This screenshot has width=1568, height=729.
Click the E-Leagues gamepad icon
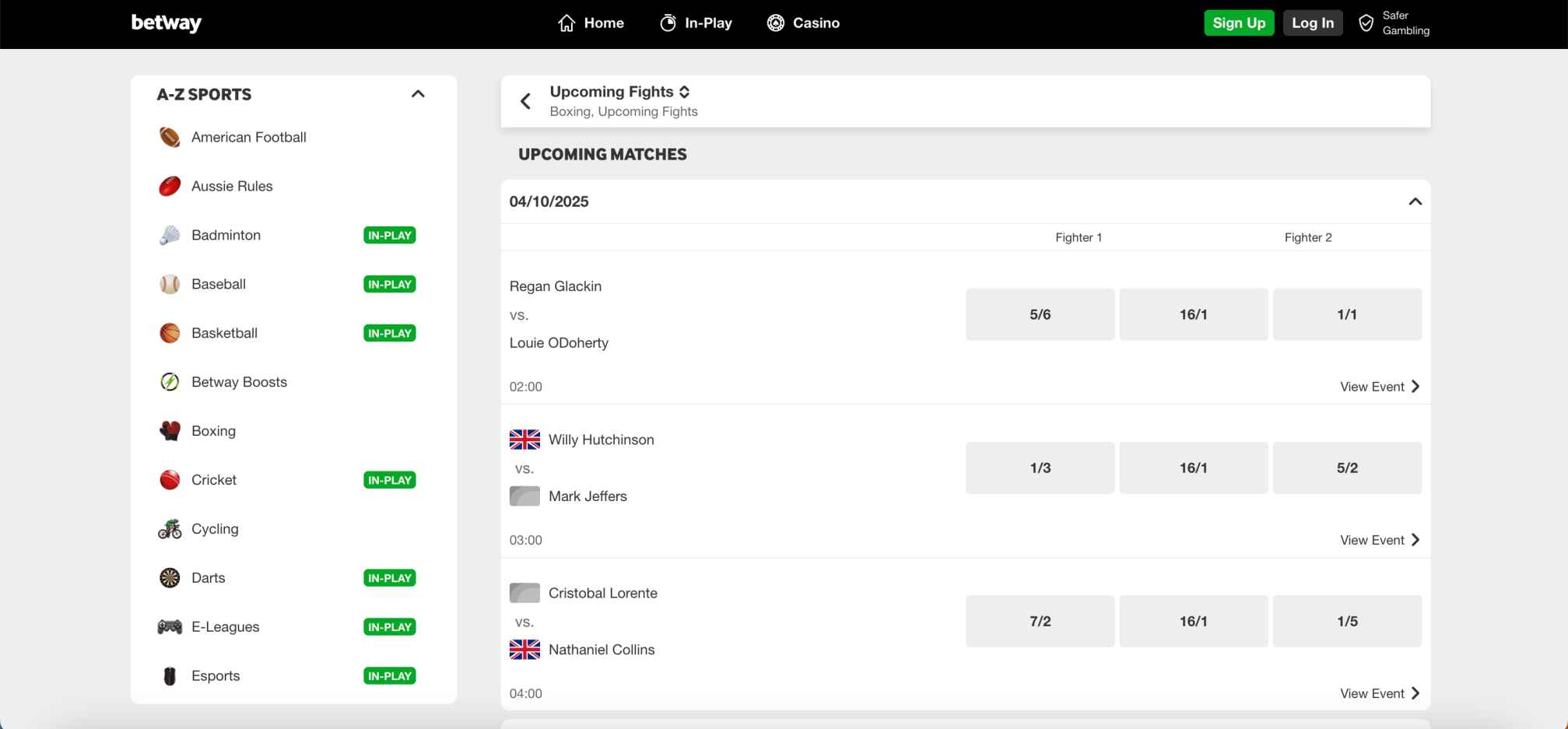click(x=170, y=627)
